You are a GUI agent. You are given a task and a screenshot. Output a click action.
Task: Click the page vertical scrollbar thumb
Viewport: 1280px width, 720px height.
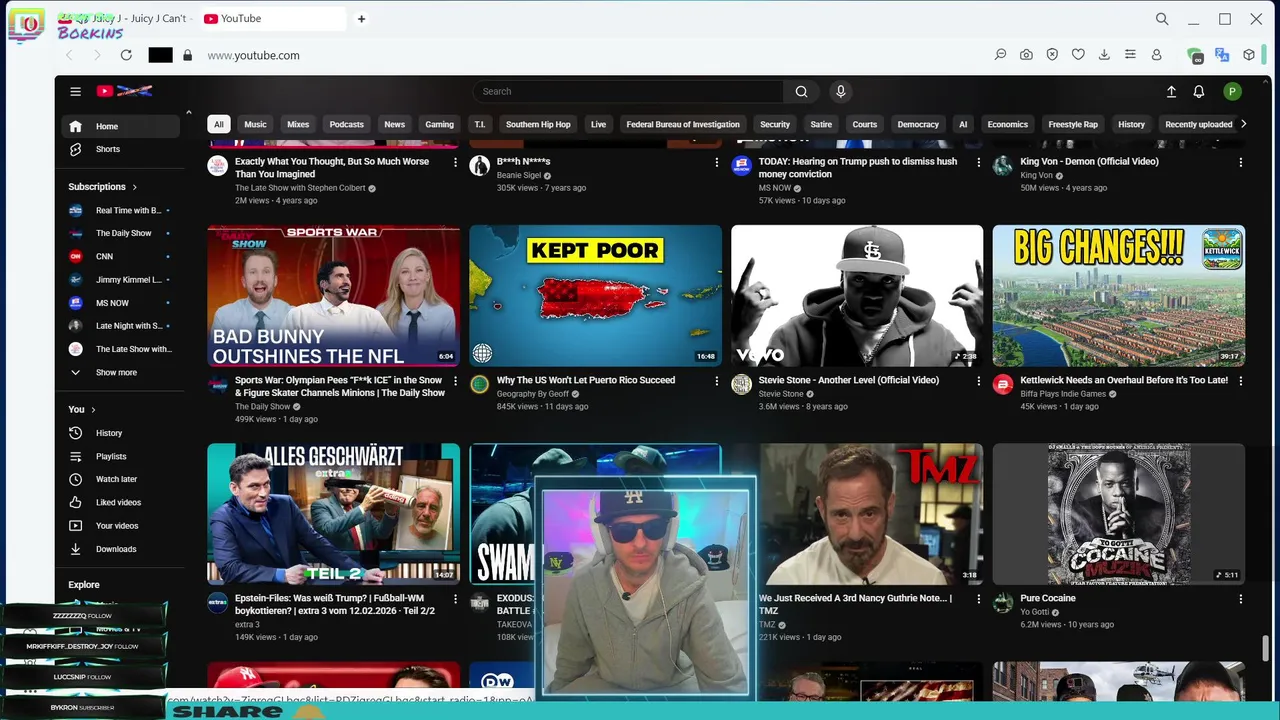pos(1266,648)
